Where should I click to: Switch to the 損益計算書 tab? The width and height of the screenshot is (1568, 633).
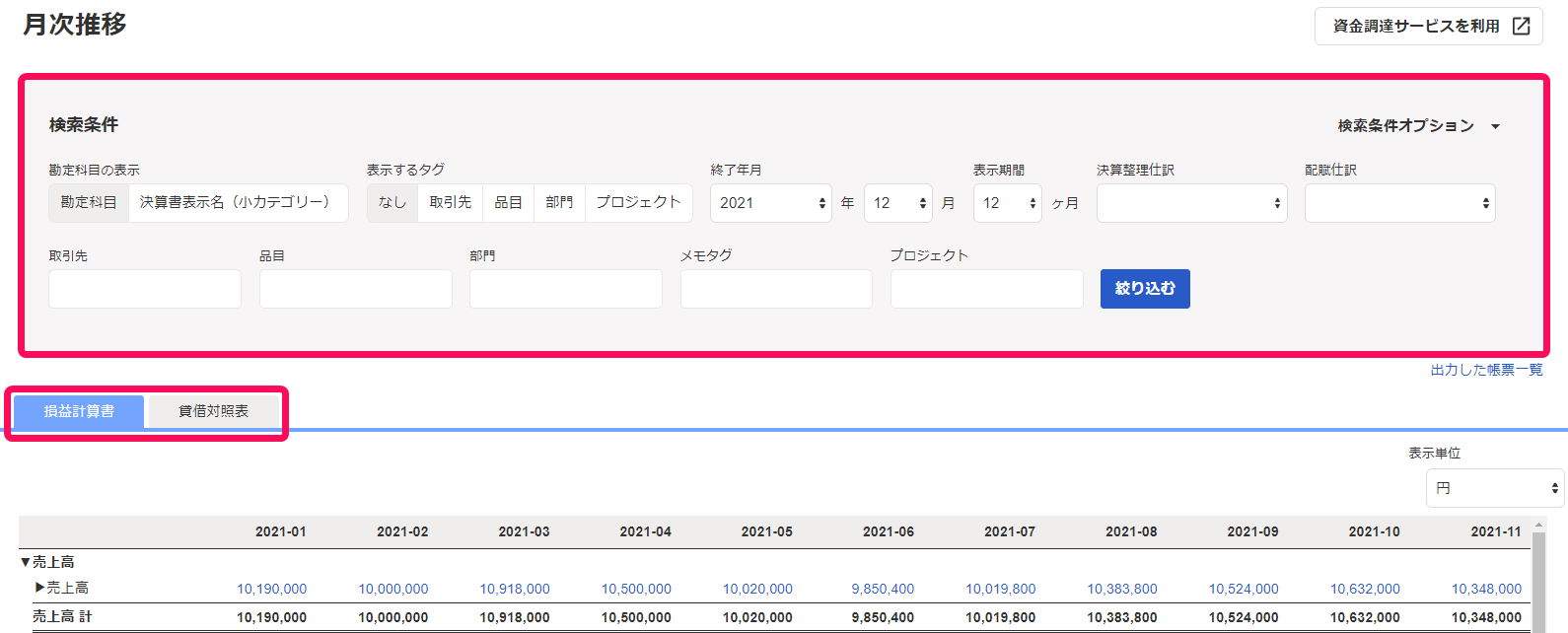pos(79,411)
